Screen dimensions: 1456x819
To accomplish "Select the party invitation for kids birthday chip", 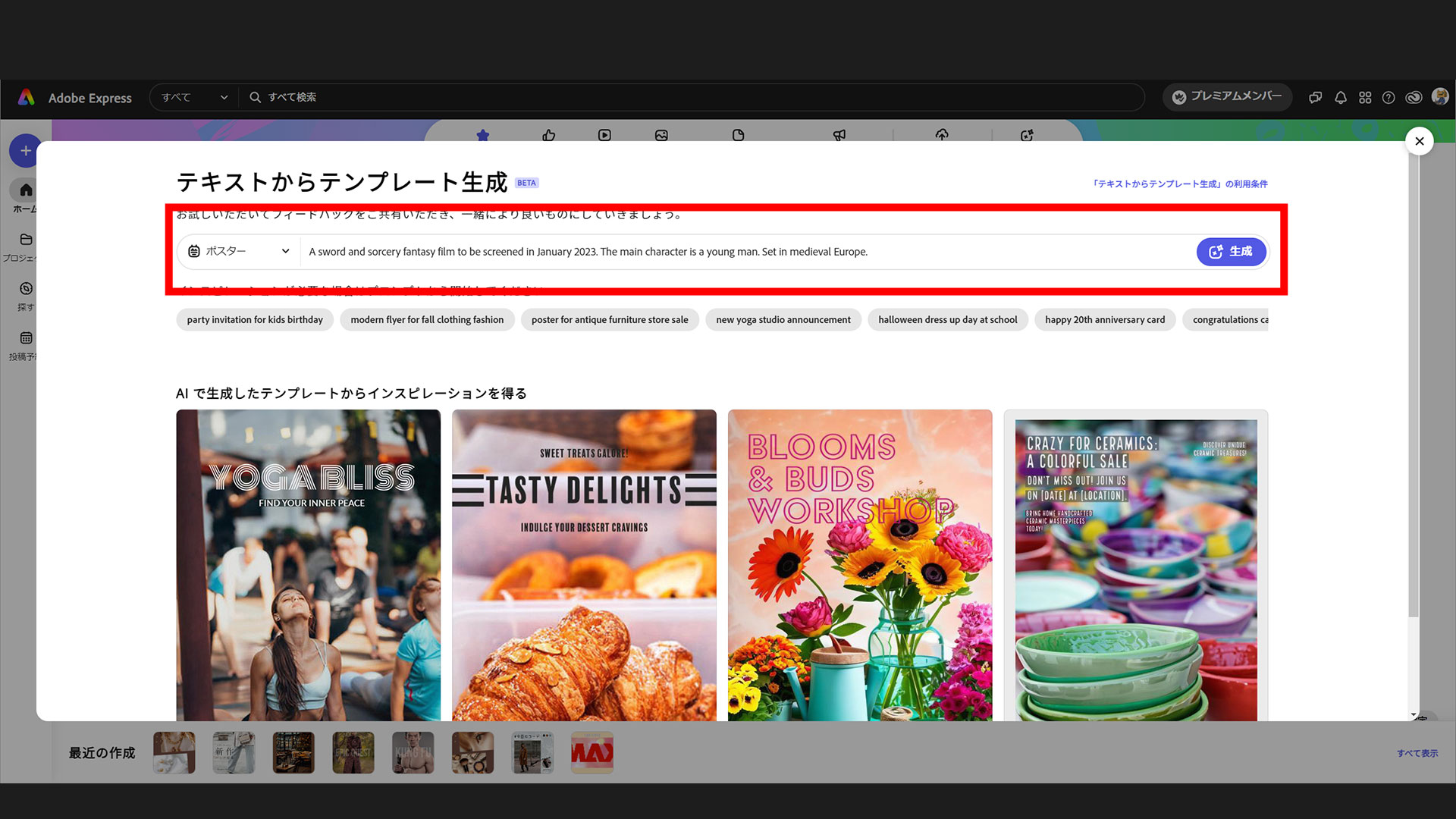I will click(254, 319).
